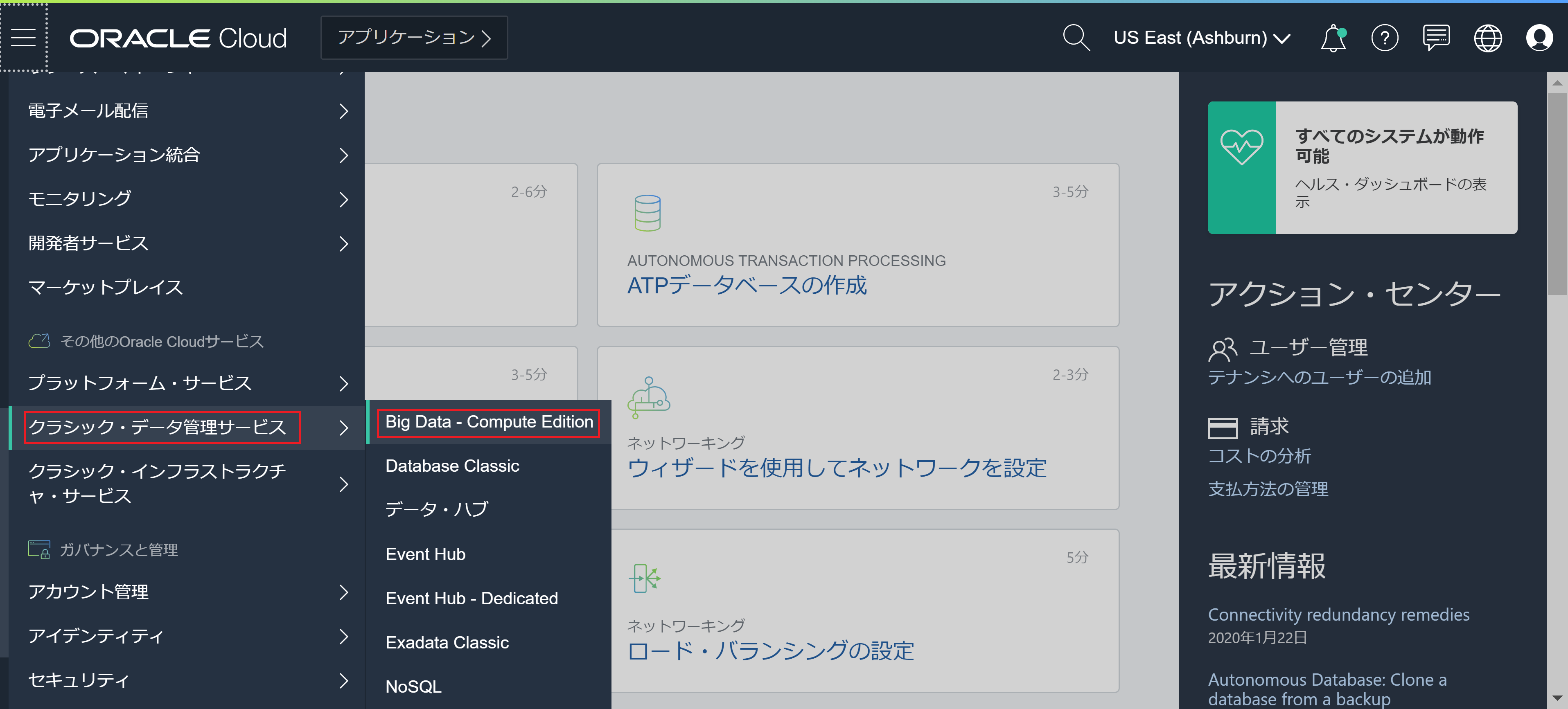Viewport: 1568px width, 709px height.
Task: Select Big Data - Compute Edition
Action: [x=489, y=422]
